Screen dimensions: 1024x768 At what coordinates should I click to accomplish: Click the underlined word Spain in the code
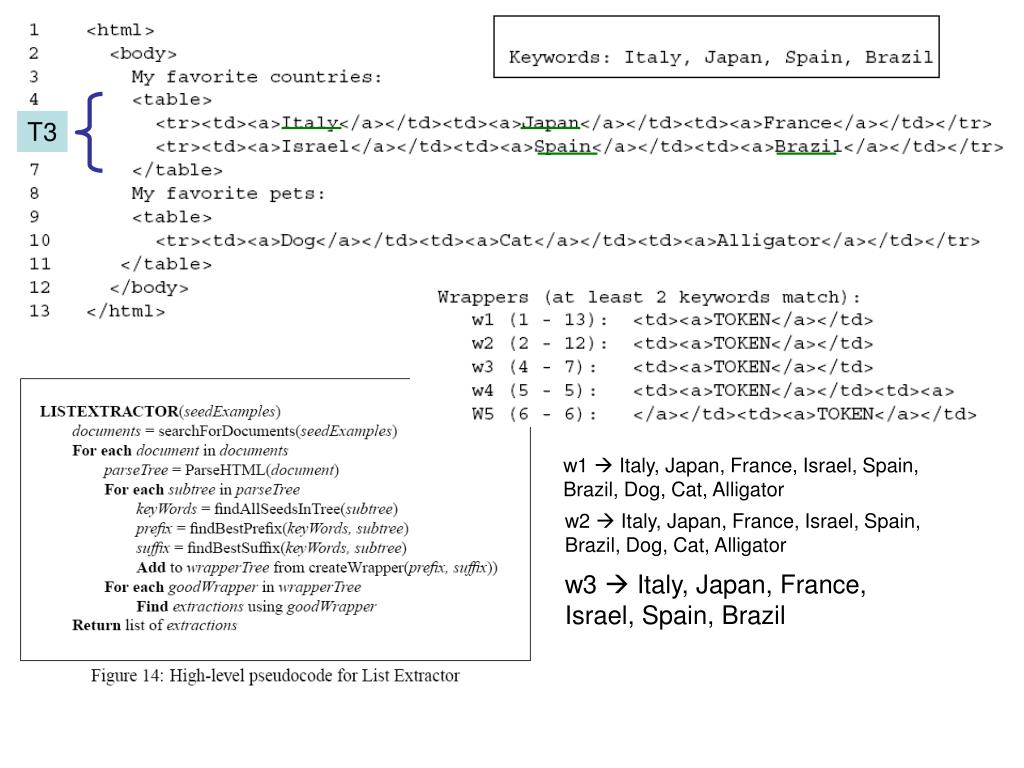coord(563,146)
